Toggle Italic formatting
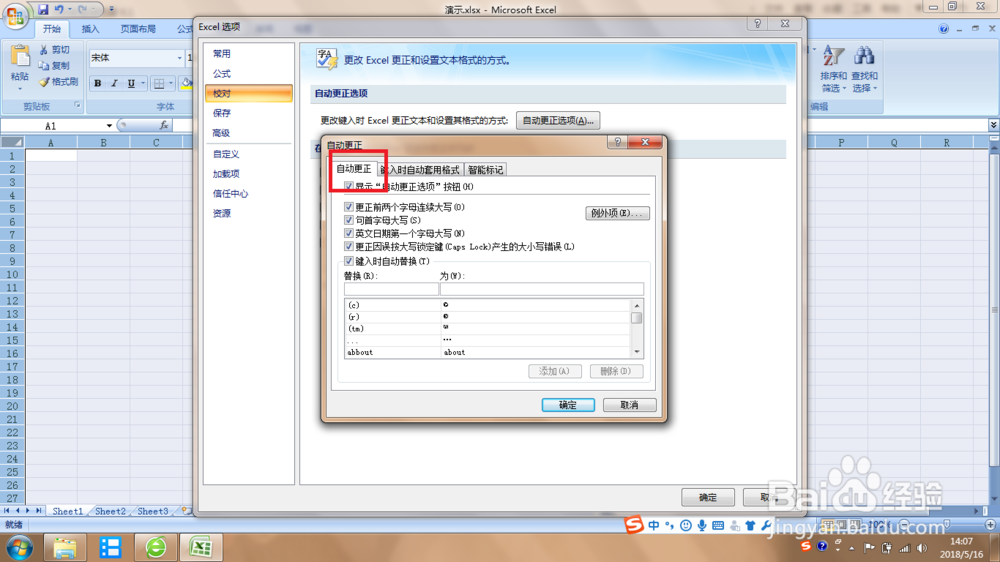Image resolution: width=1000 pixels, height=562 pixels. (114, 84)
